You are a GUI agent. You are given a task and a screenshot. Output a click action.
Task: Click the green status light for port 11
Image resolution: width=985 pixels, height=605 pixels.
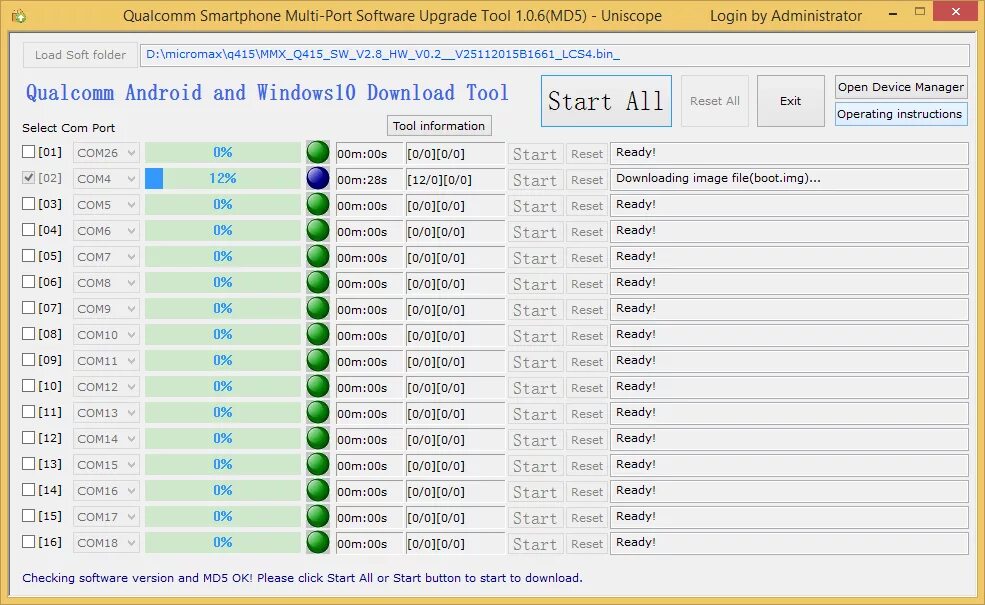[x=318, y=413]
